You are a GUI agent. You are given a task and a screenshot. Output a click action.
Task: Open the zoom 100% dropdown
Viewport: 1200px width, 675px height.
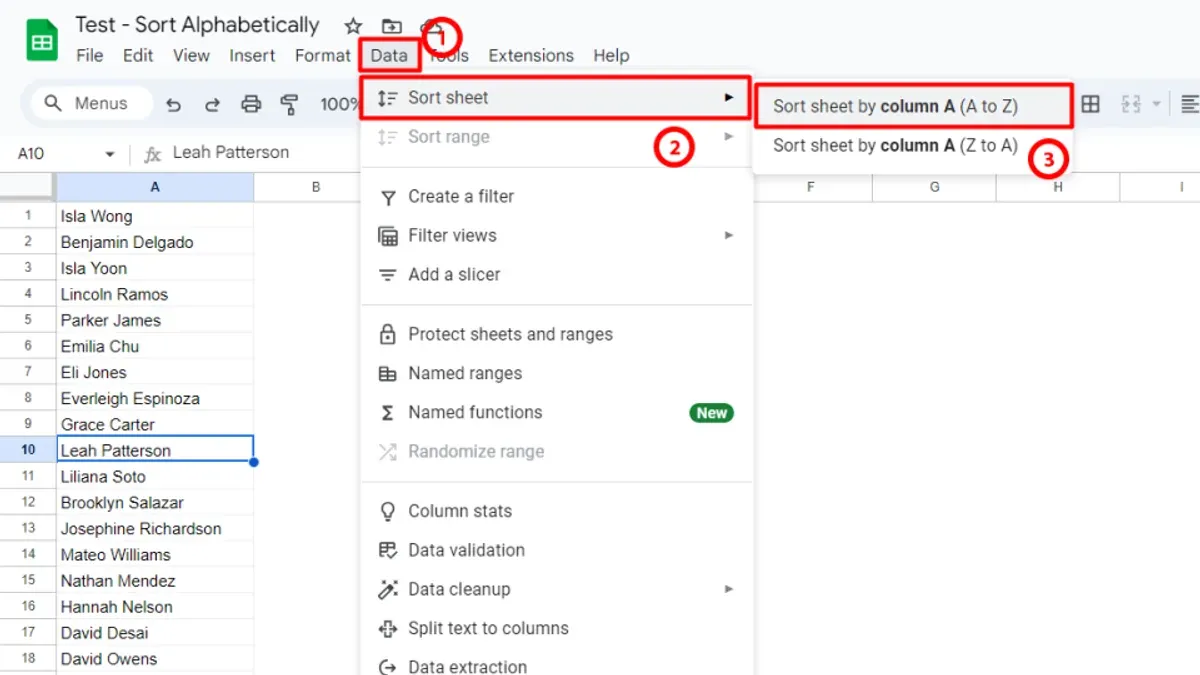(x=340, y=104)
